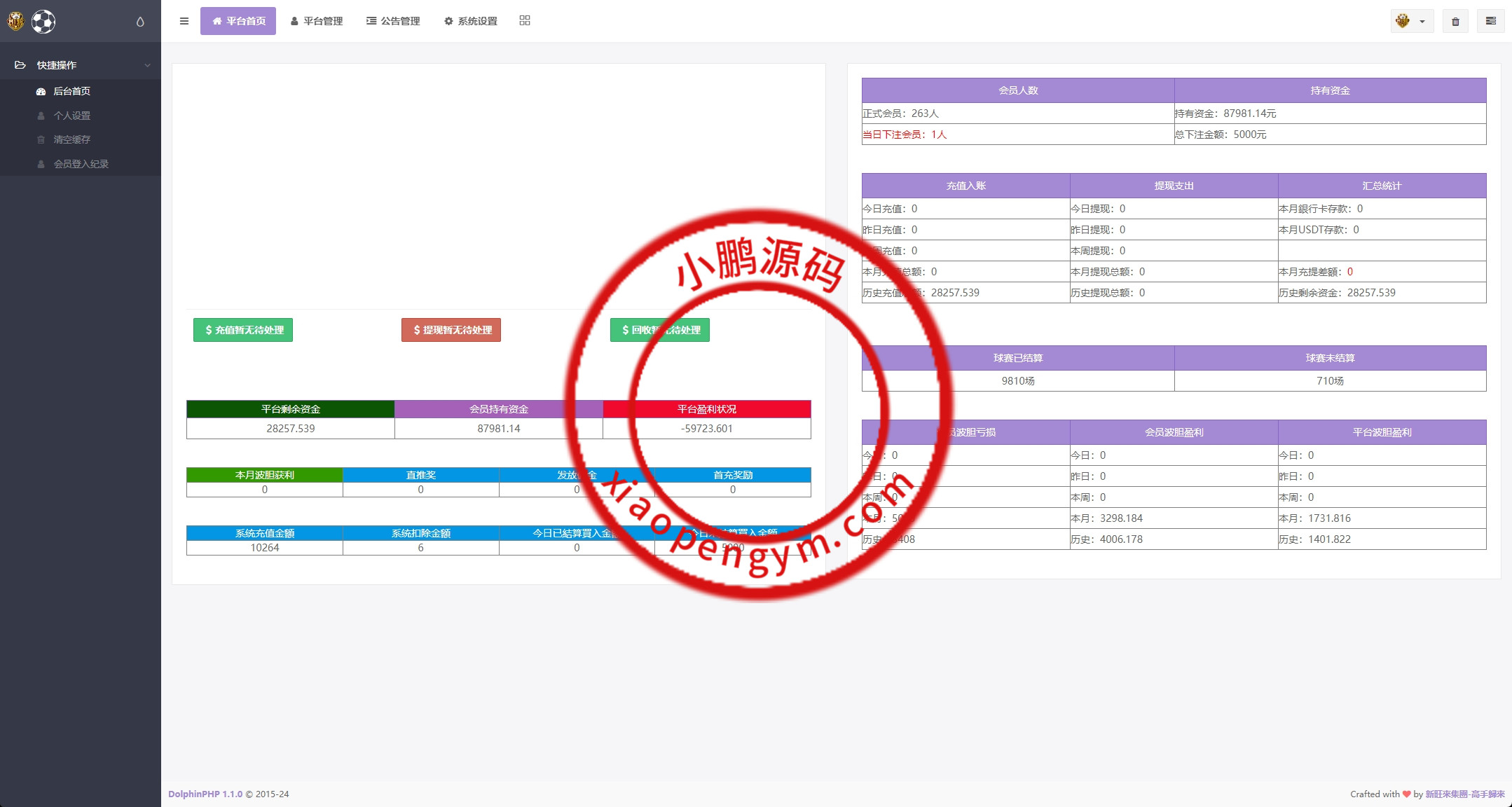Open the grid modules icon in top bar
This screenshot has width=1512, height=807.
coord(525,21)
